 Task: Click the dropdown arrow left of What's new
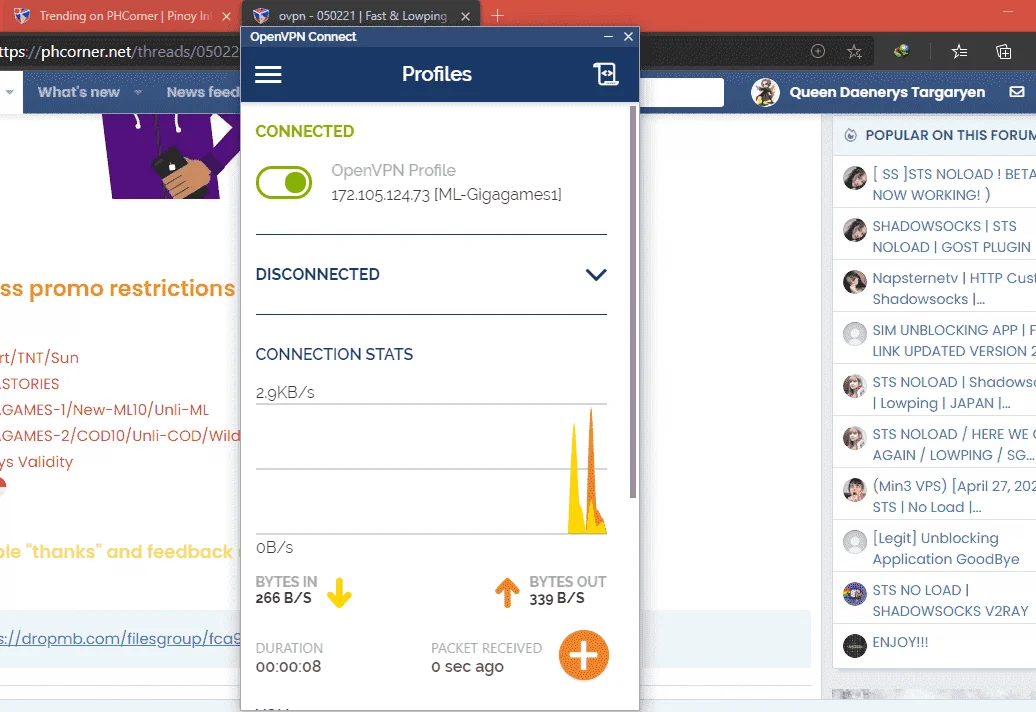9,92
